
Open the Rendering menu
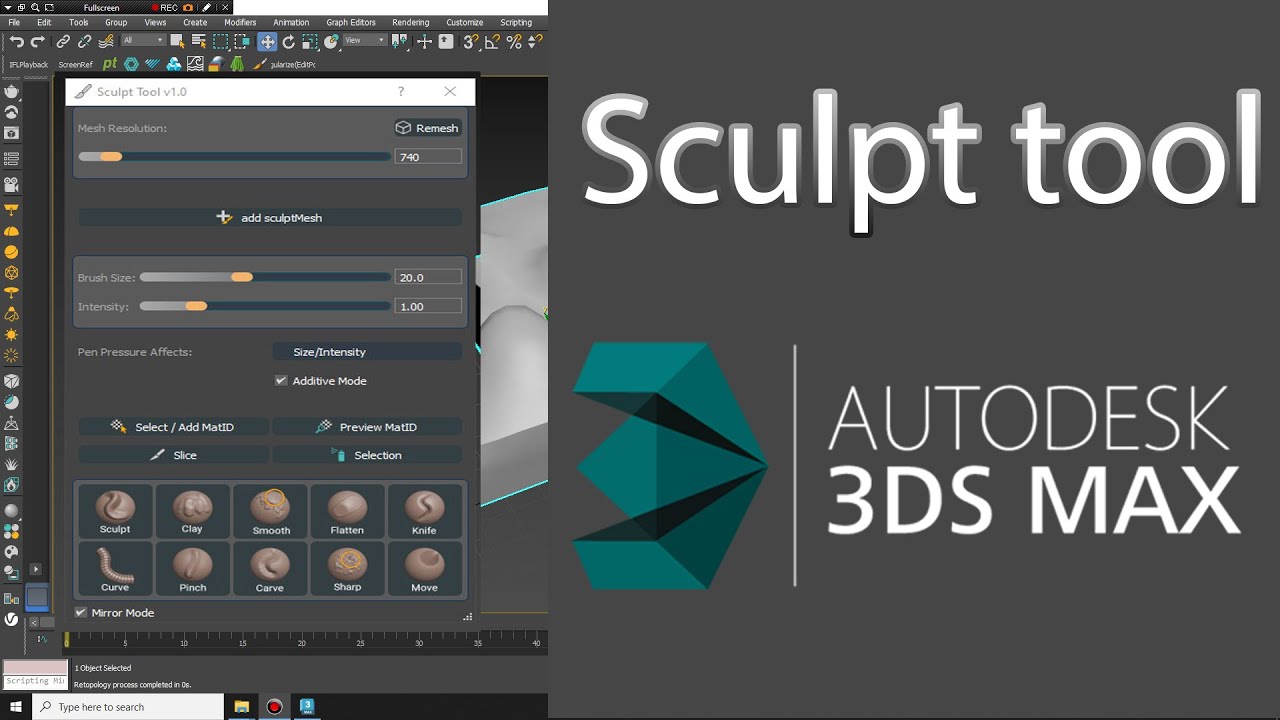point(410,22)
